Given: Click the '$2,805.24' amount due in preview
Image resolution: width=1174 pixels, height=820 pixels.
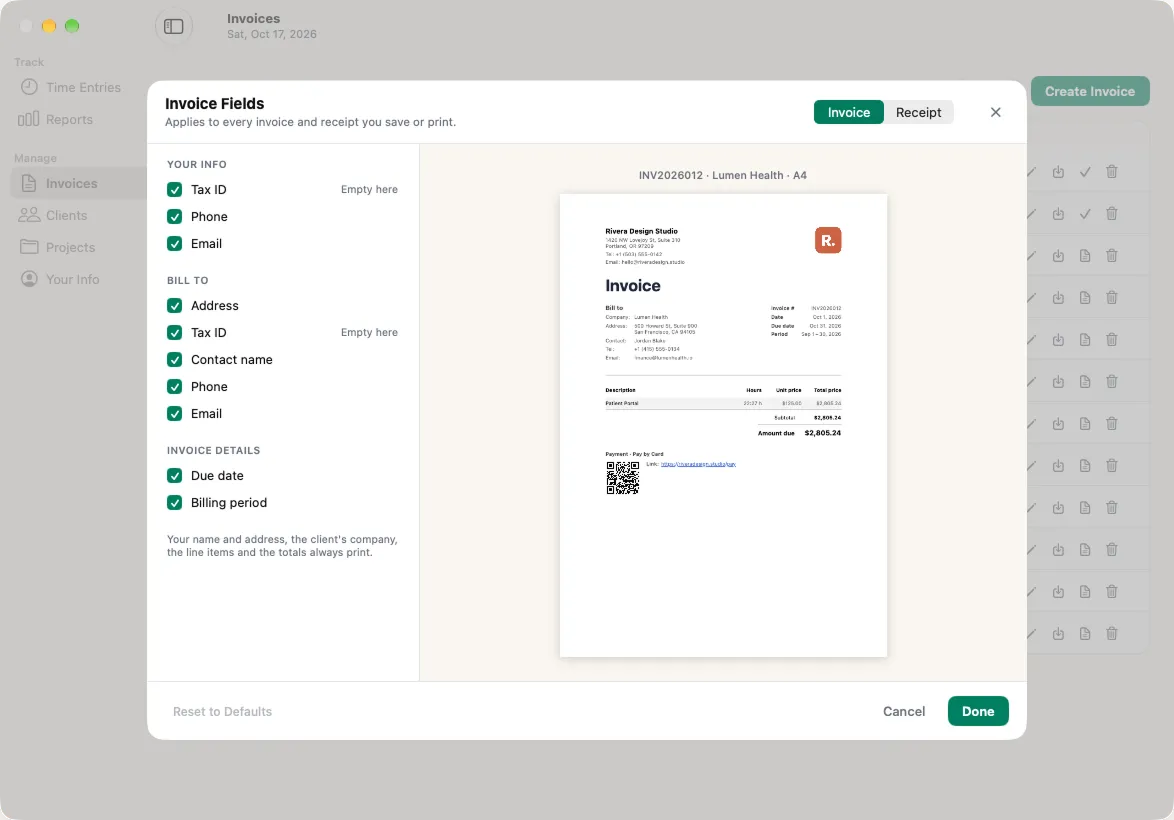Looking at the screenshot, I should tap(822, 433).
